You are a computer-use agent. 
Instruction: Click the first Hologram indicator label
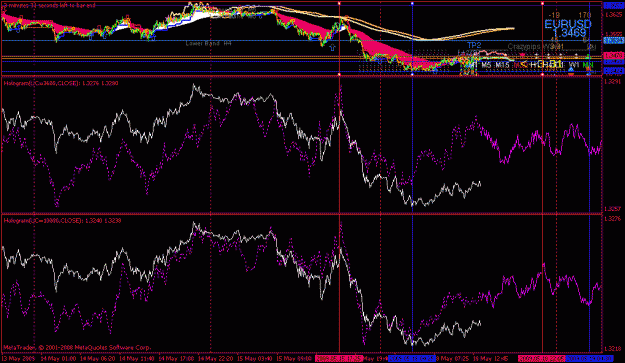61,83
